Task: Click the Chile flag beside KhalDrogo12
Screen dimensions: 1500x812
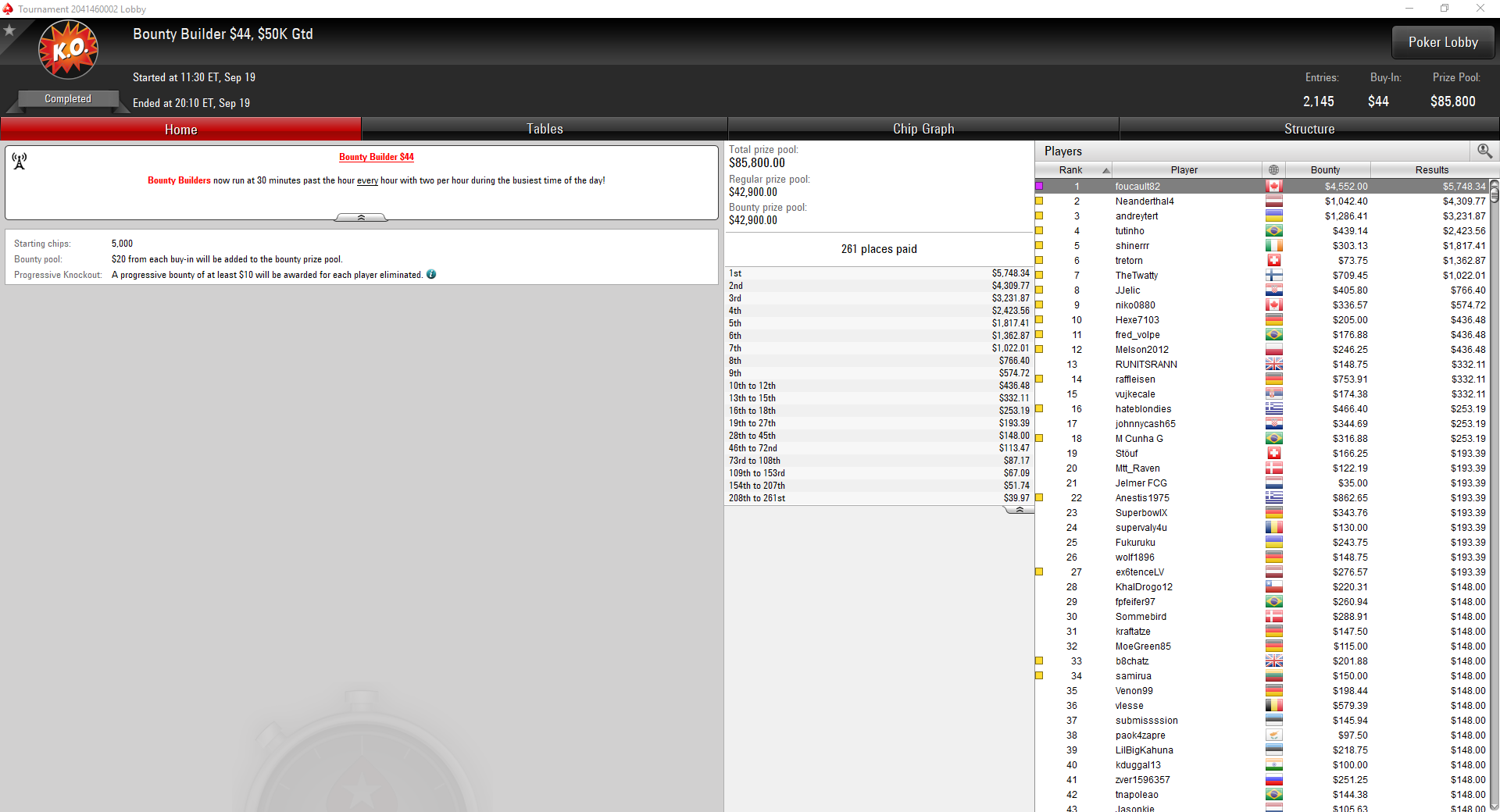Action: click(1273, 586)
